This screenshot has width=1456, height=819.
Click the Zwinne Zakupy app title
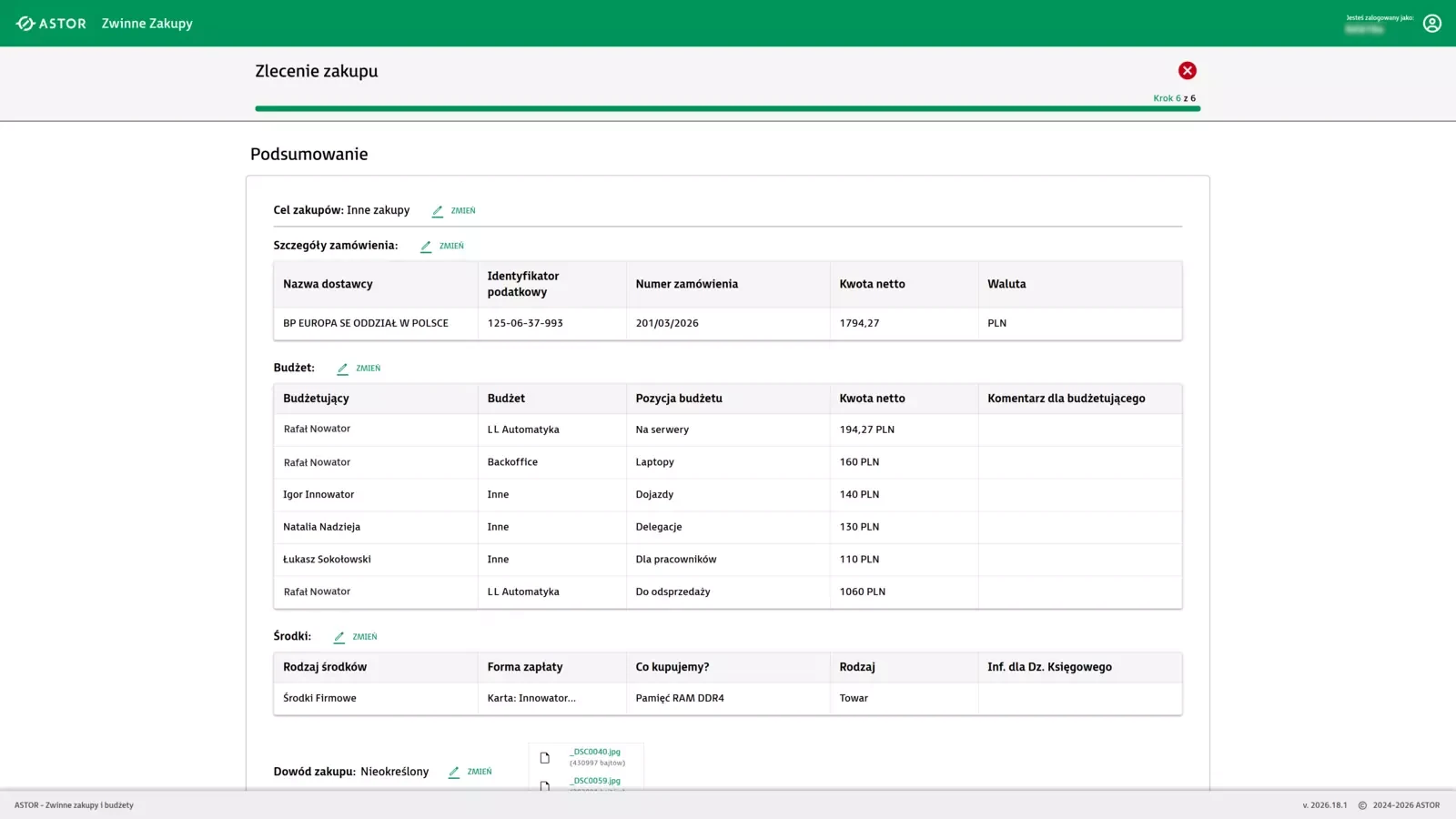[147, 24]
